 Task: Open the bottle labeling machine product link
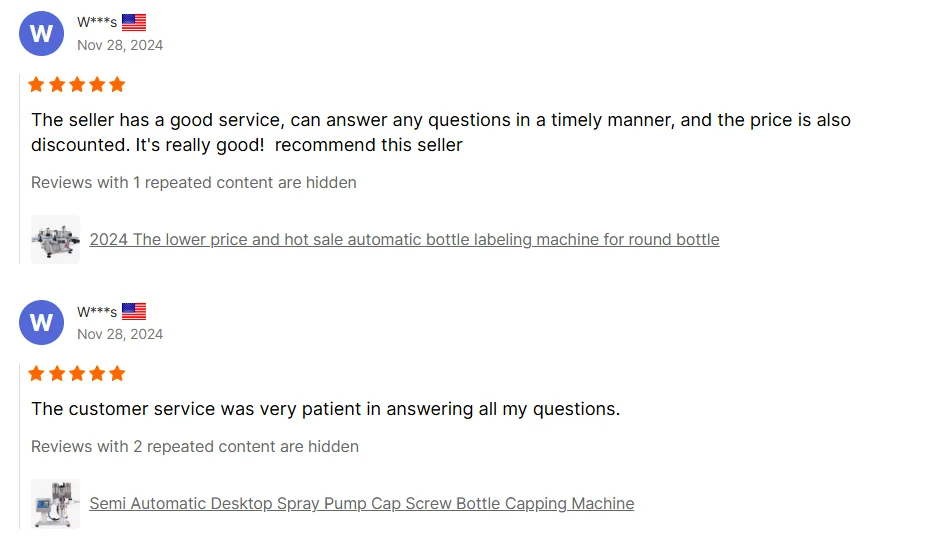coord(404,239)
